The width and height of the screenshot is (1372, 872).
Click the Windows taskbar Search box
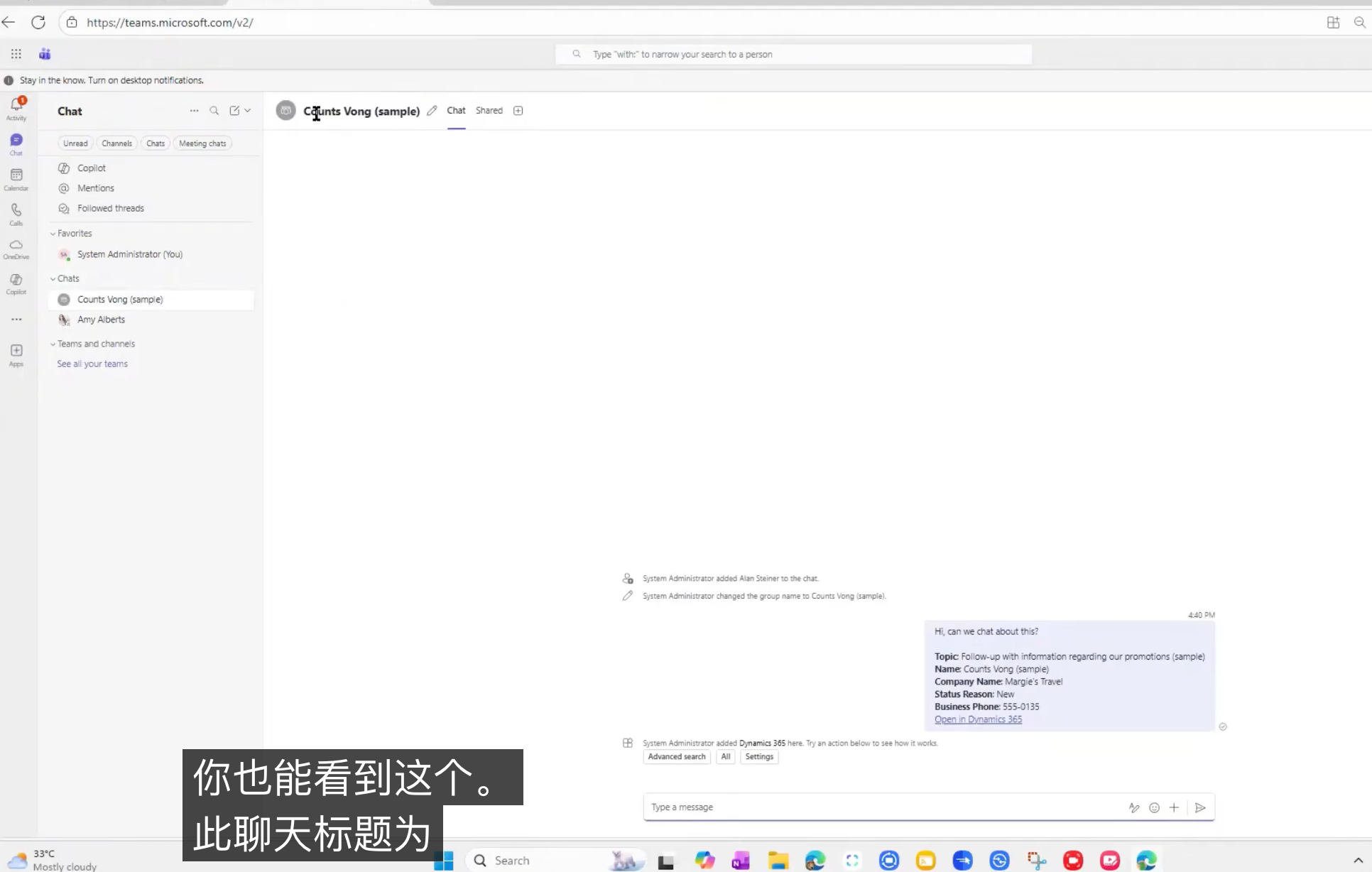click(557, 861)
